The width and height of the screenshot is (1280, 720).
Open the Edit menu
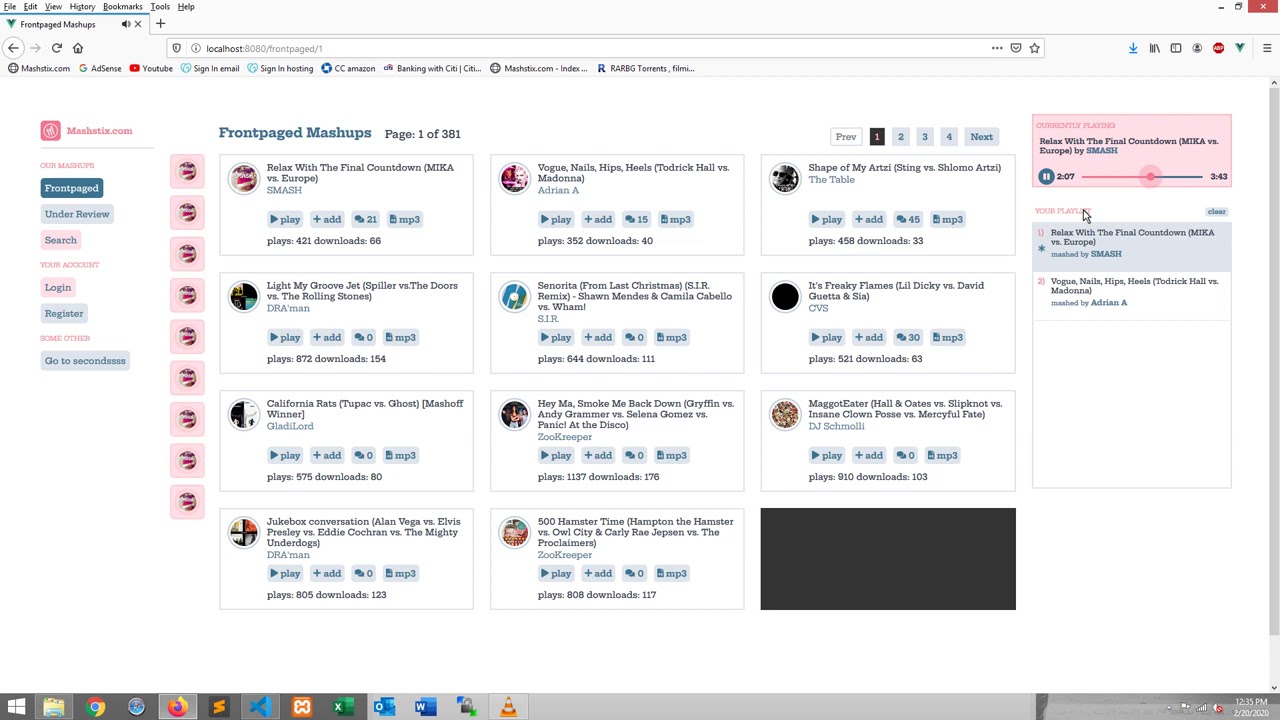(x=31, y=6)
